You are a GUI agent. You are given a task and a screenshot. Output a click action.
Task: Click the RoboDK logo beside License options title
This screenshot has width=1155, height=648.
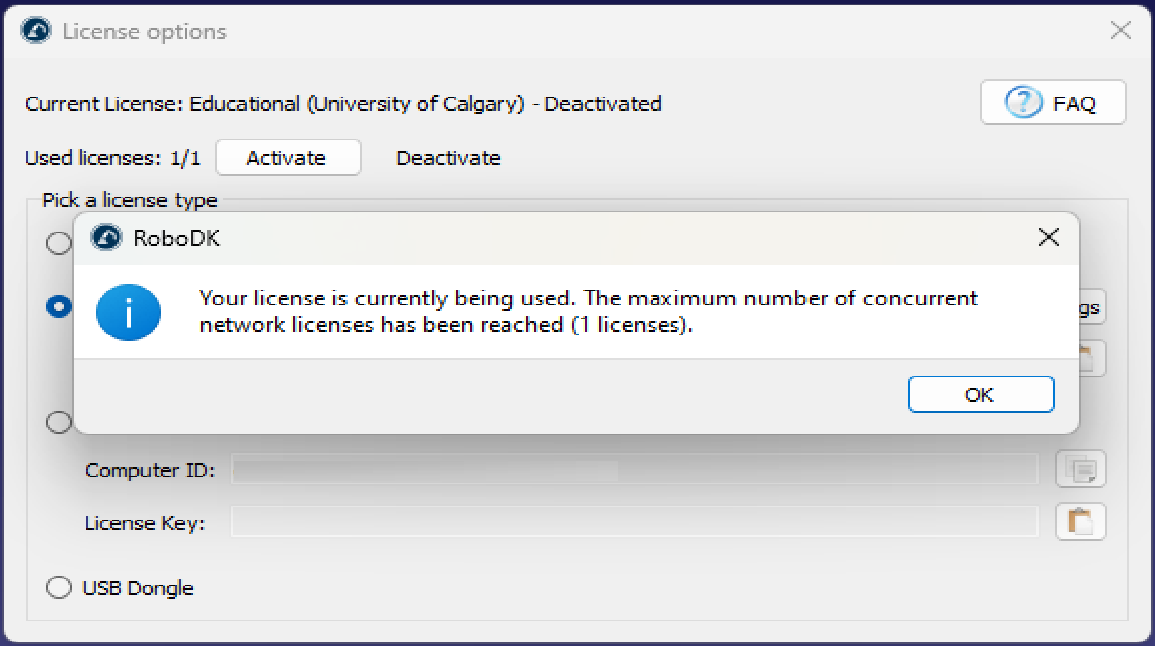(36, 31)
